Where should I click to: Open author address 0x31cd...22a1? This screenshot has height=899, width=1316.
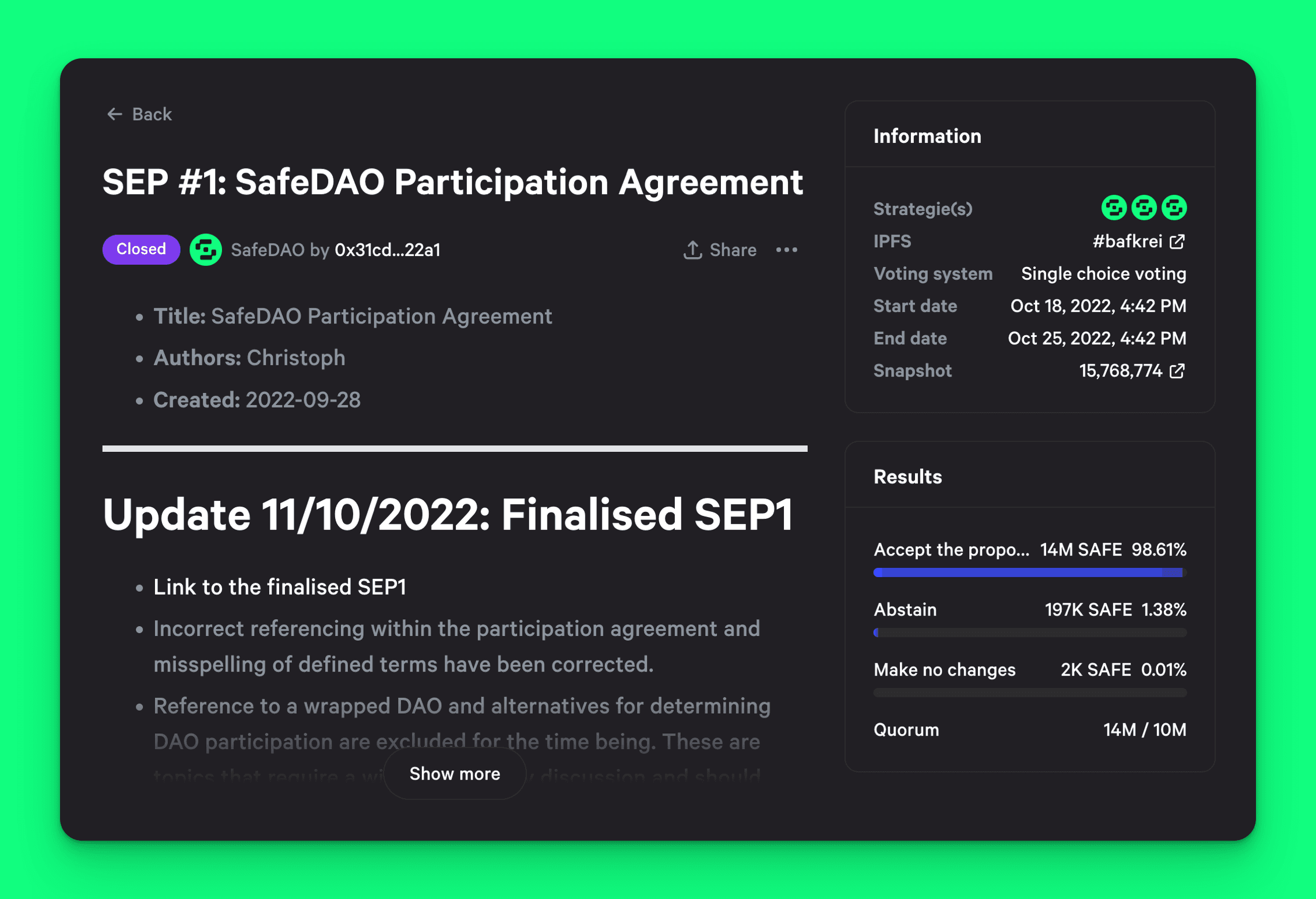tap(388, 250)
